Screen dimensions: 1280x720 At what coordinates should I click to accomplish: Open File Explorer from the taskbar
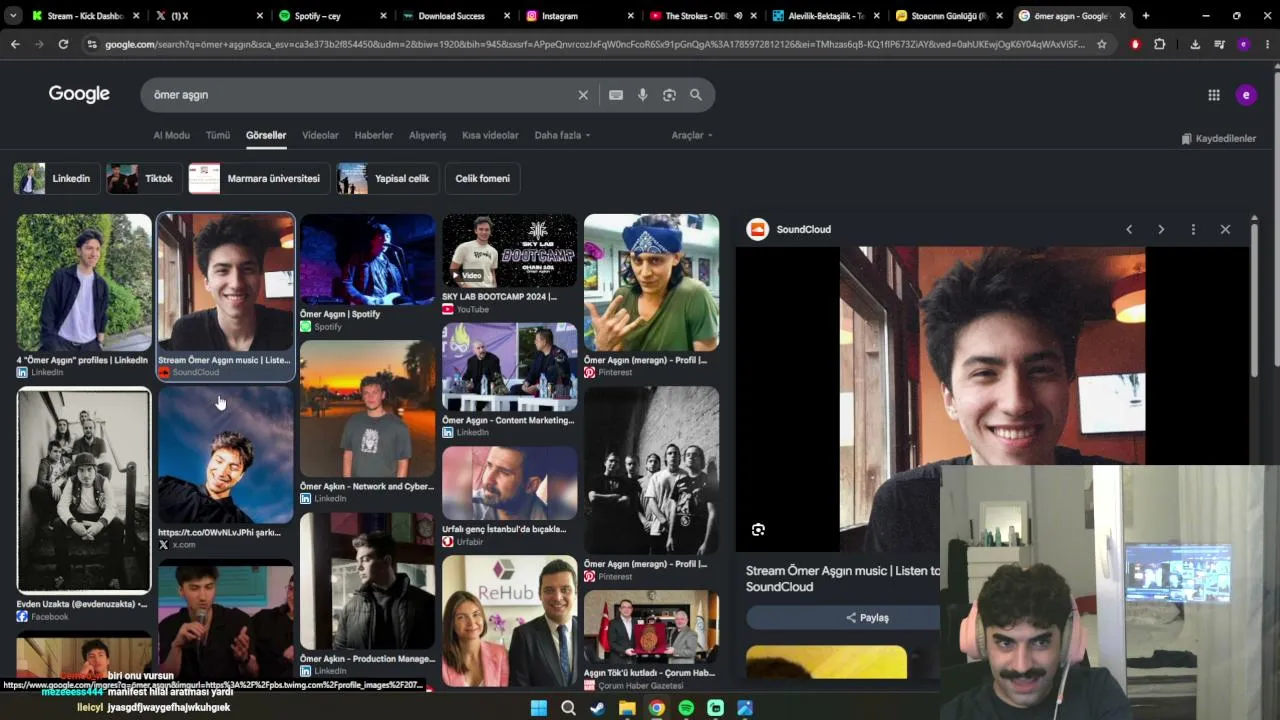click(627, 708)
